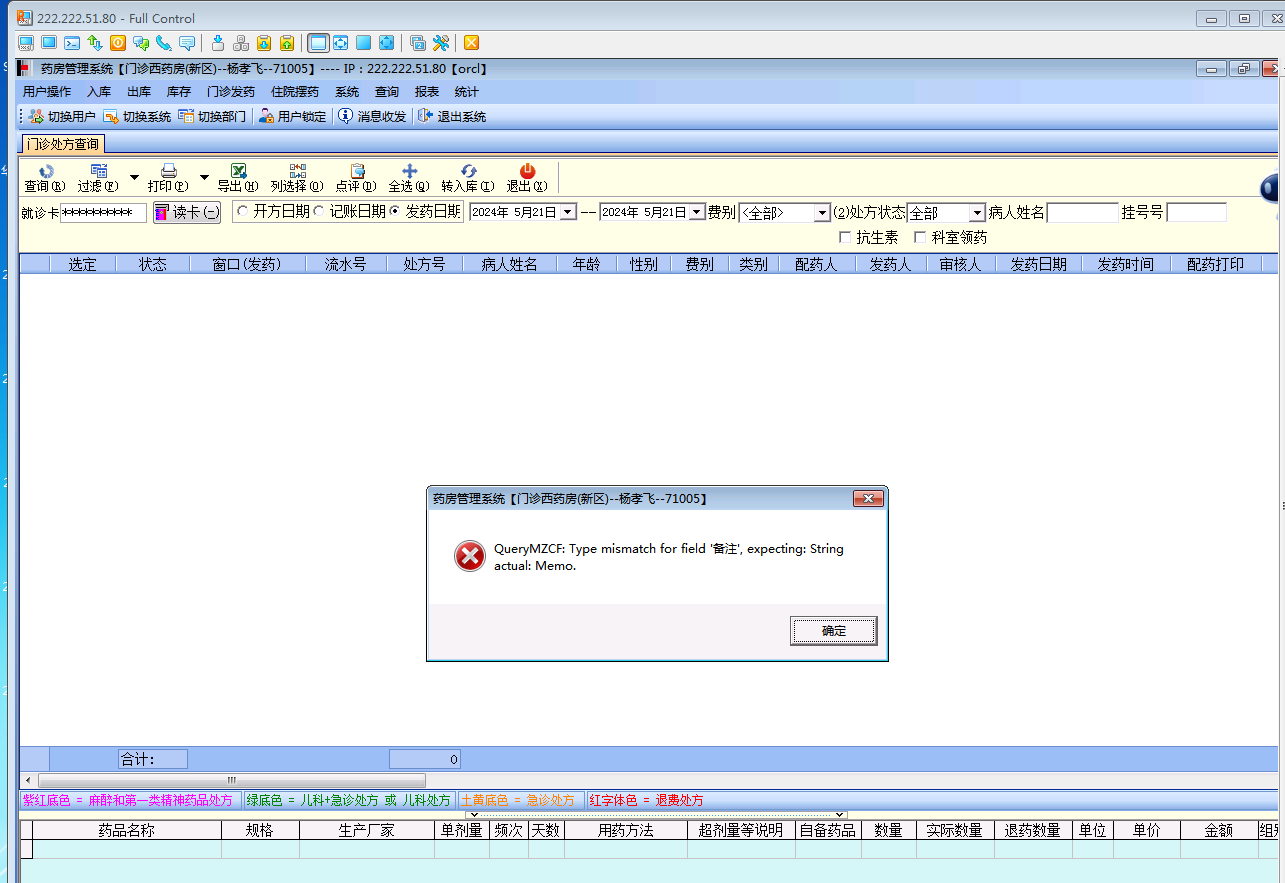
Task: Open the 出库 menu
Action: point(139,91)
